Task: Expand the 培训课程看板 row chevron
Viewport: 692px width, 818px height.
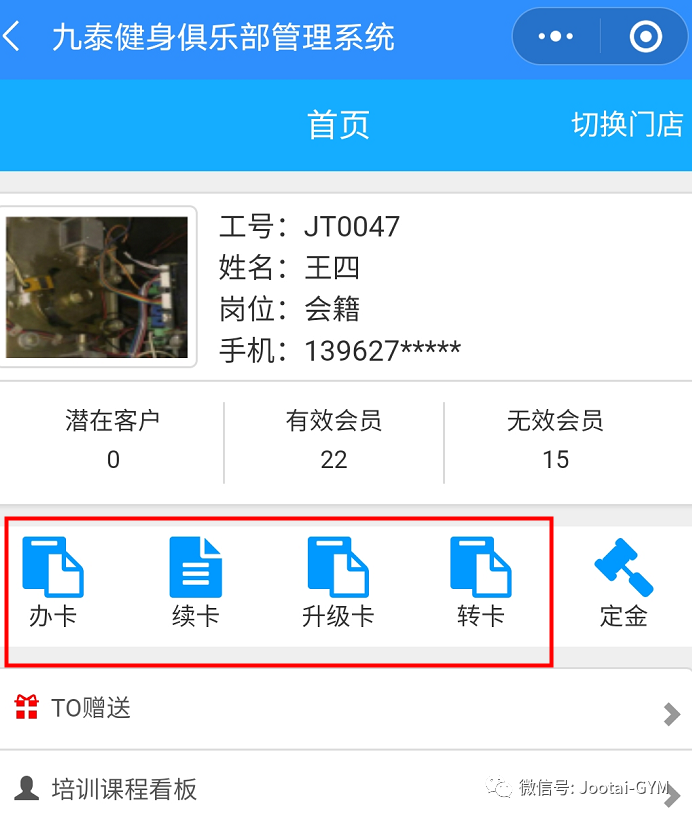Action: point(673,795)
